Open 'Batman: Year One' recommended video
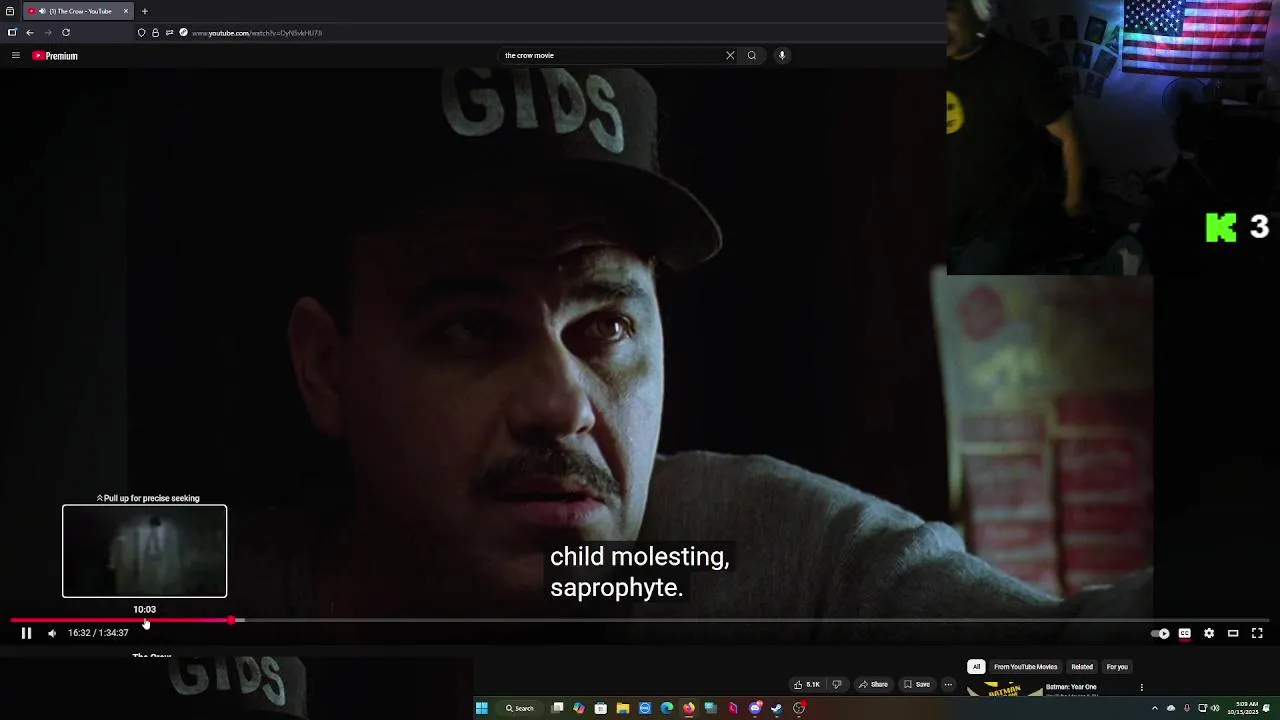This screenshot has width=1280, height=720. click(1070, 687)
